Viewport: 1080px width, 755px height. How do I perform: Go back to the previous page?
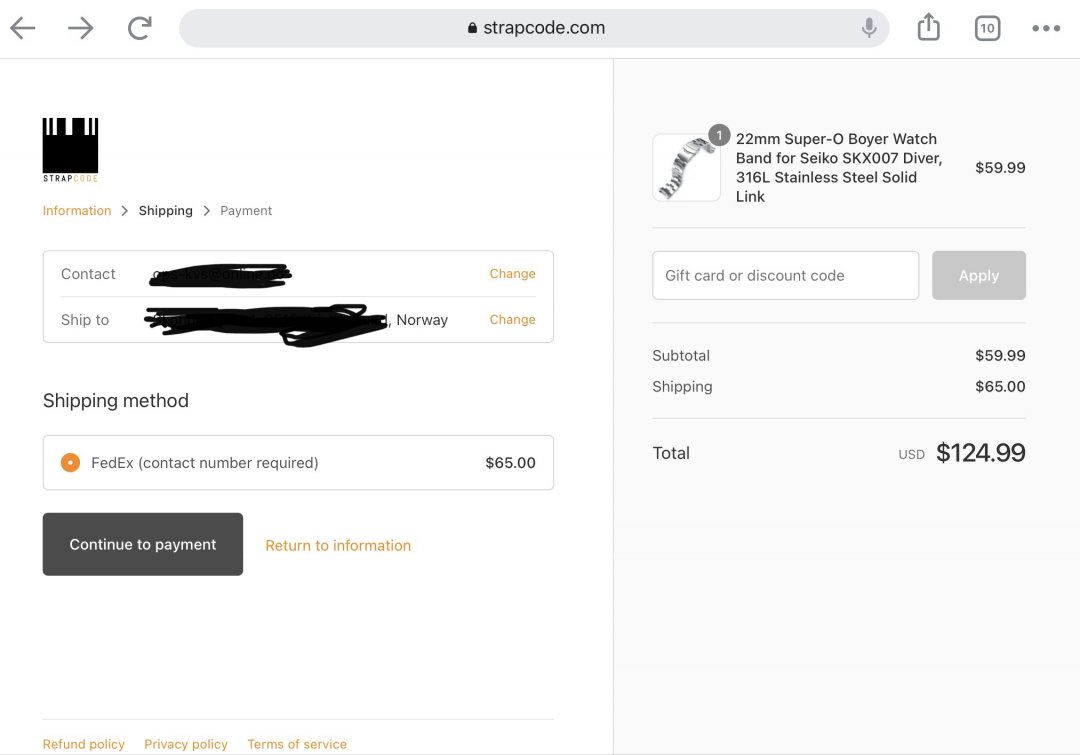click(23, 28)
